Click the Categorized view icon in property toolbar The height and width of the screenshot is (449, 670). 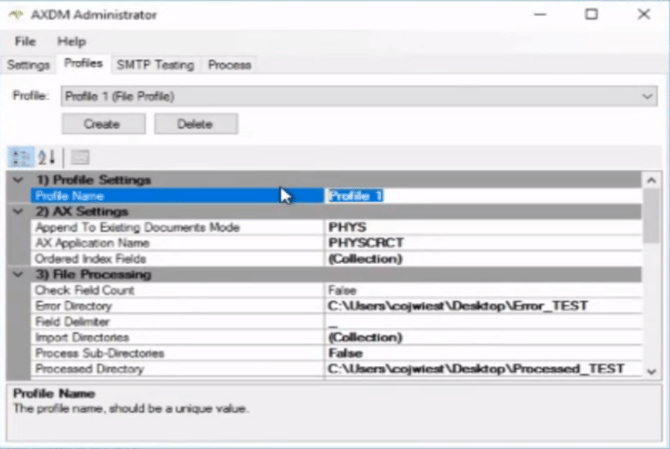pyautogui.click(x=21, y=157)
